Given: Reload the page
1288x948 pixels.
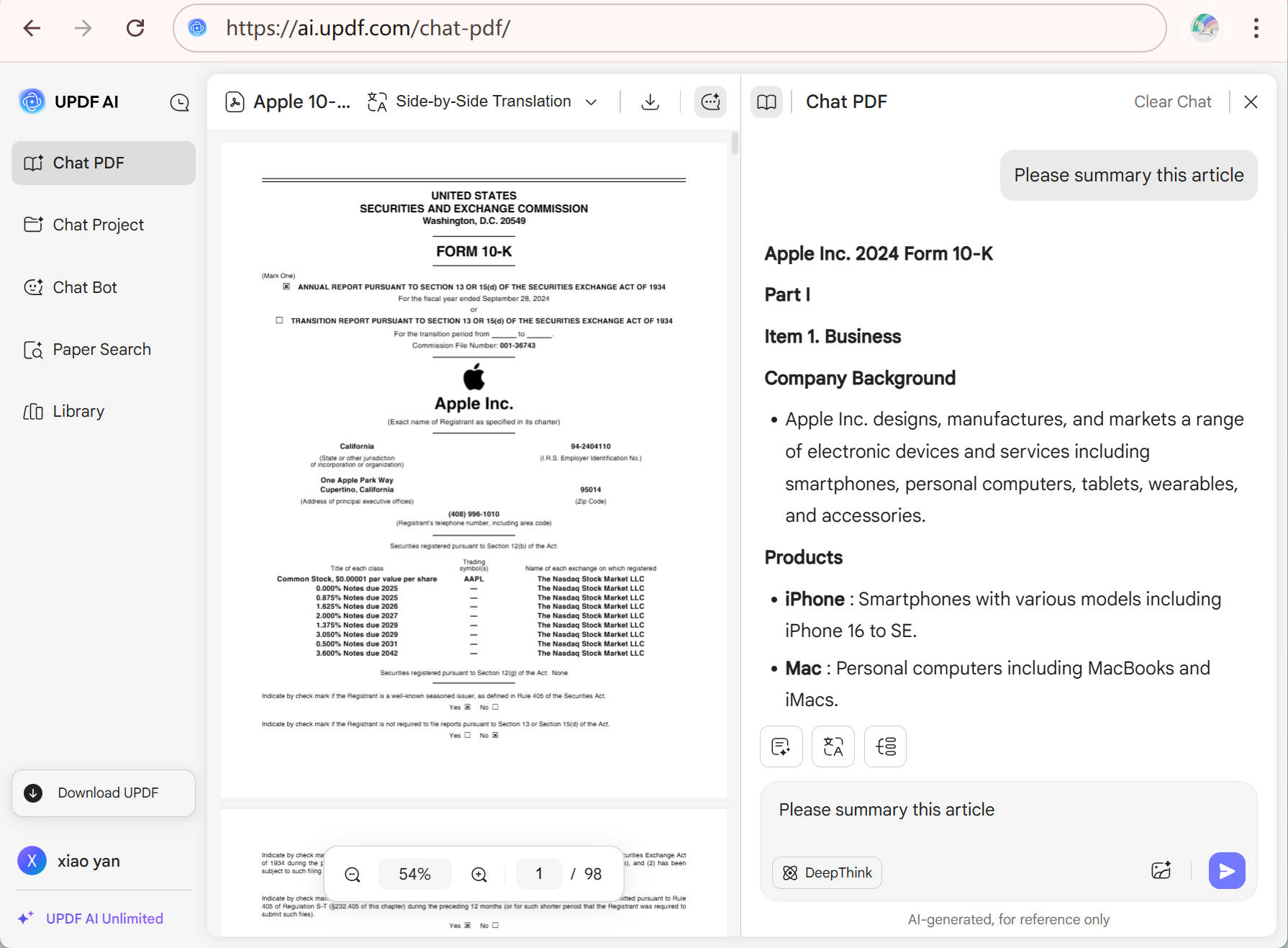Looking at the screenshot, I should click(x=135, y=28).
